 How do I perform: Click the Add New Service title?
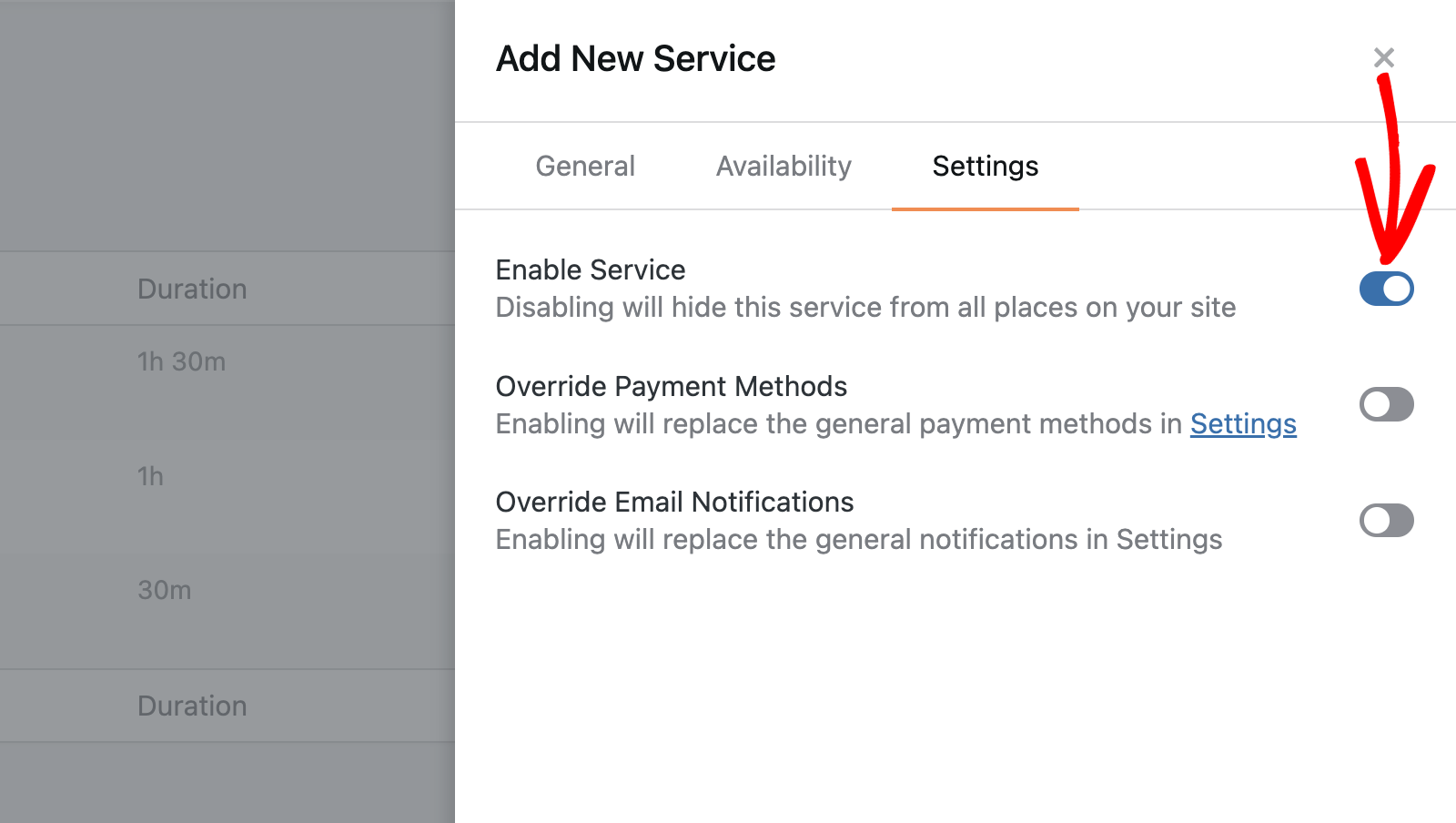pos(635,57)
